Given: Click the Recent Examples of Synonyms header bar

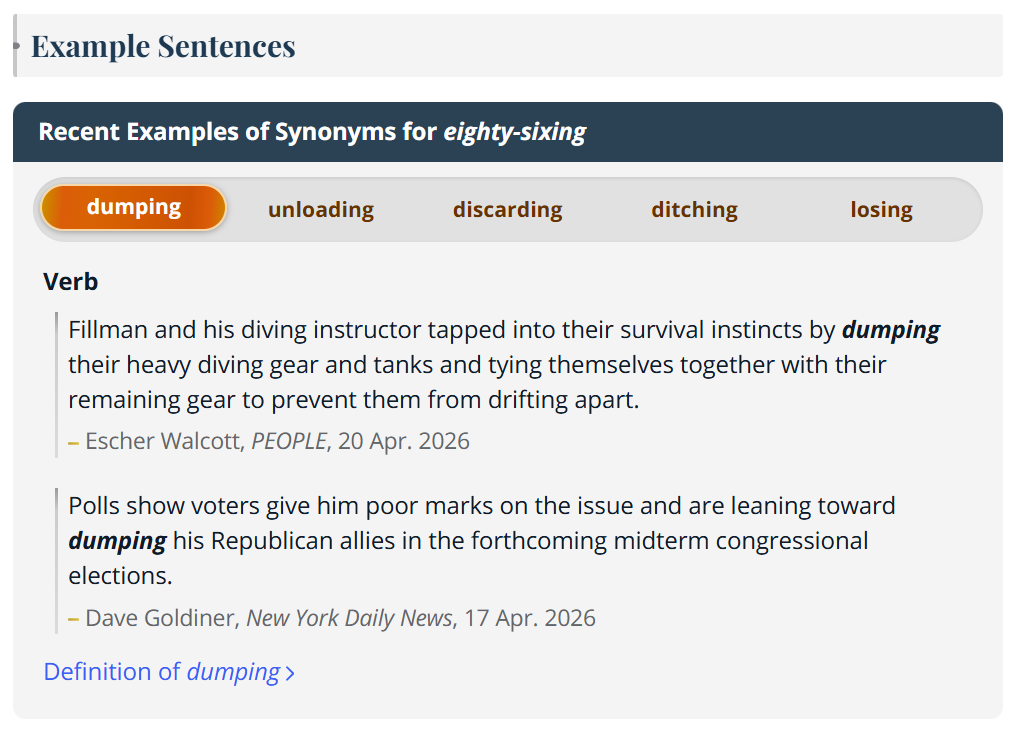Looking at the screenshot, I should pyautogui.click(x=507, y=132).
